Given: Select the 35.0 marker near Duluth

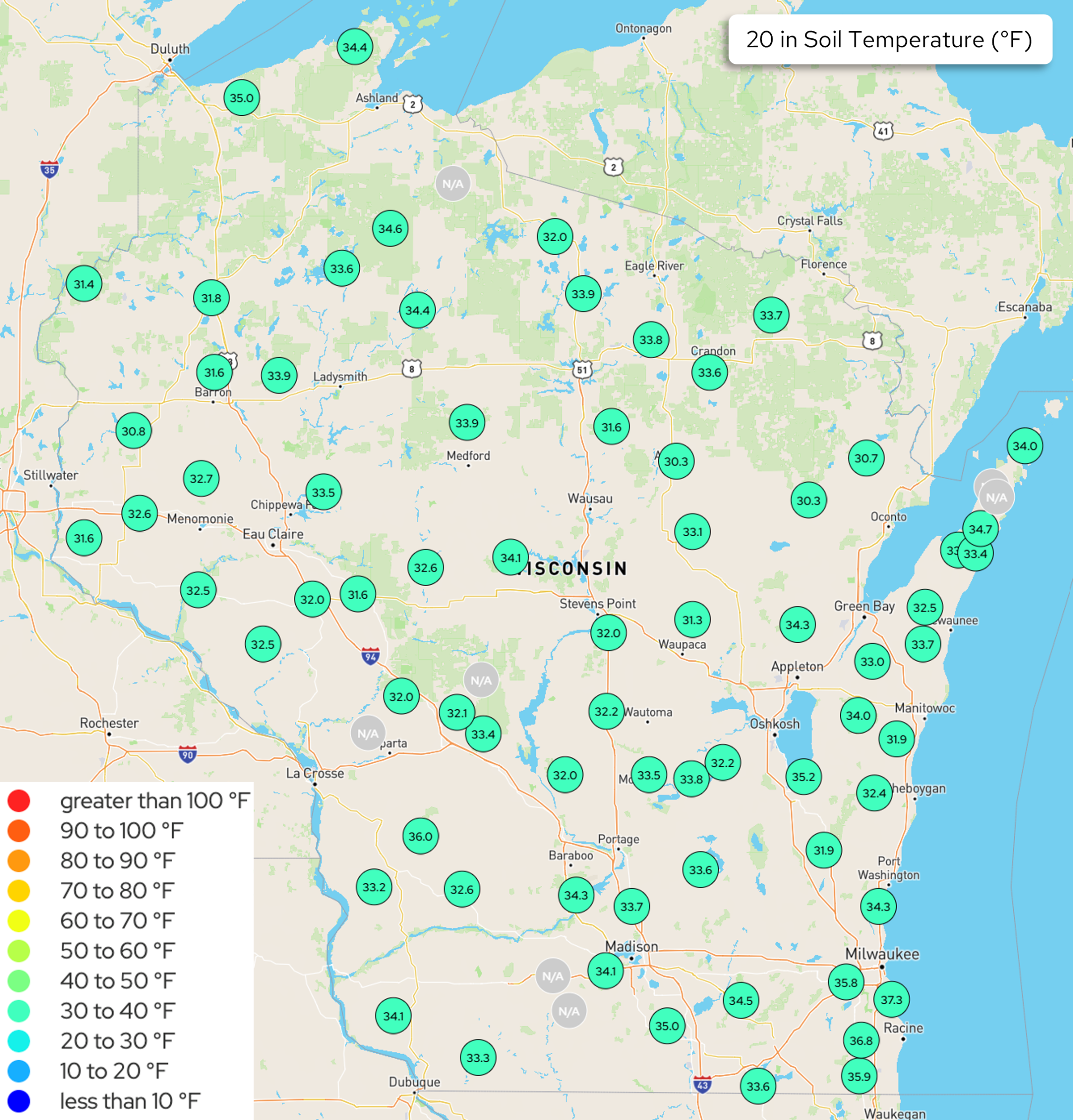Looking at the screenshot, I should (x=242, y=97).
